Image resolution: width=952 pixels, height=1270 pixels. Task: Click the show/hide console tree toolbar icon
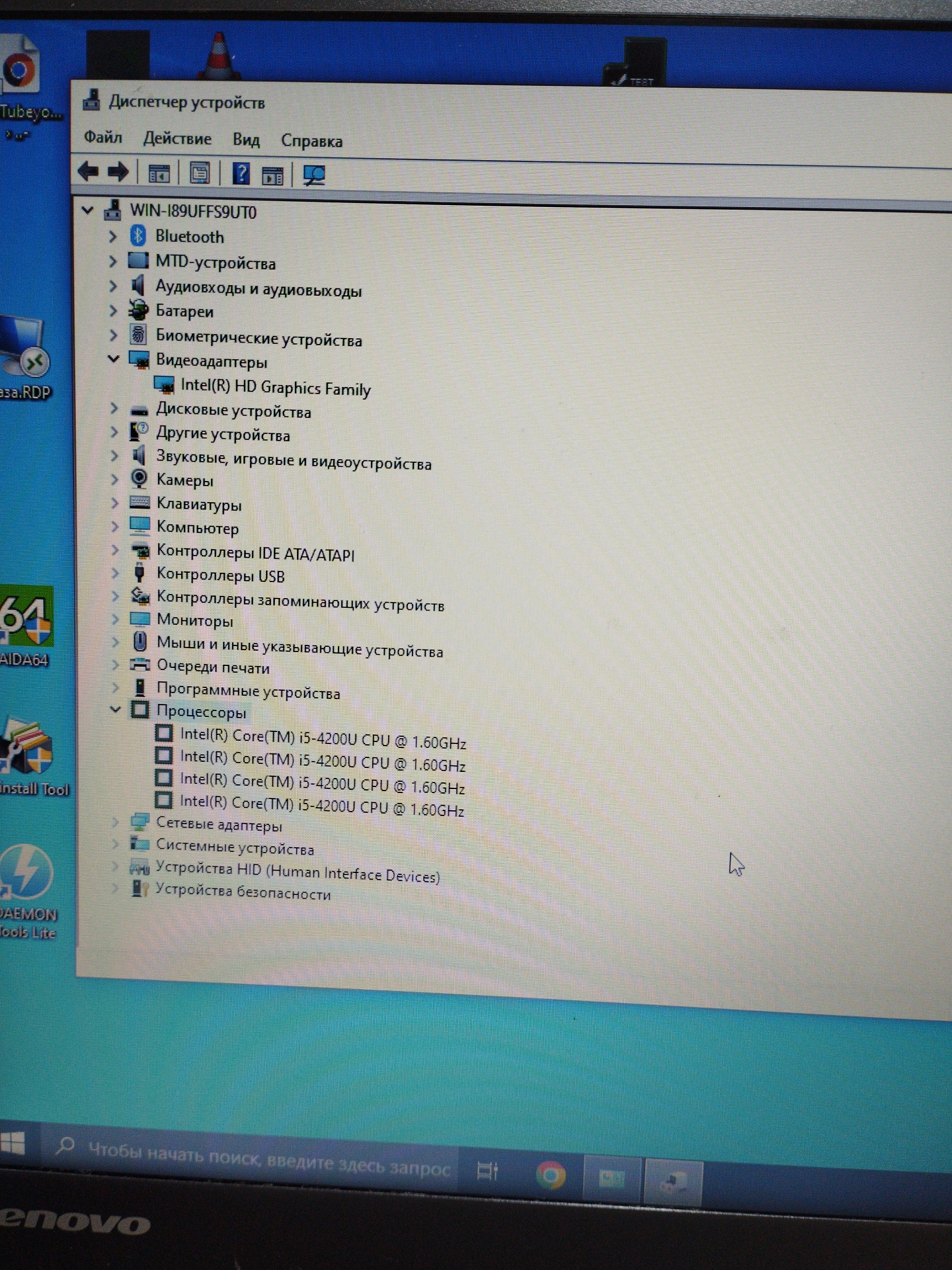click(159, 174)
